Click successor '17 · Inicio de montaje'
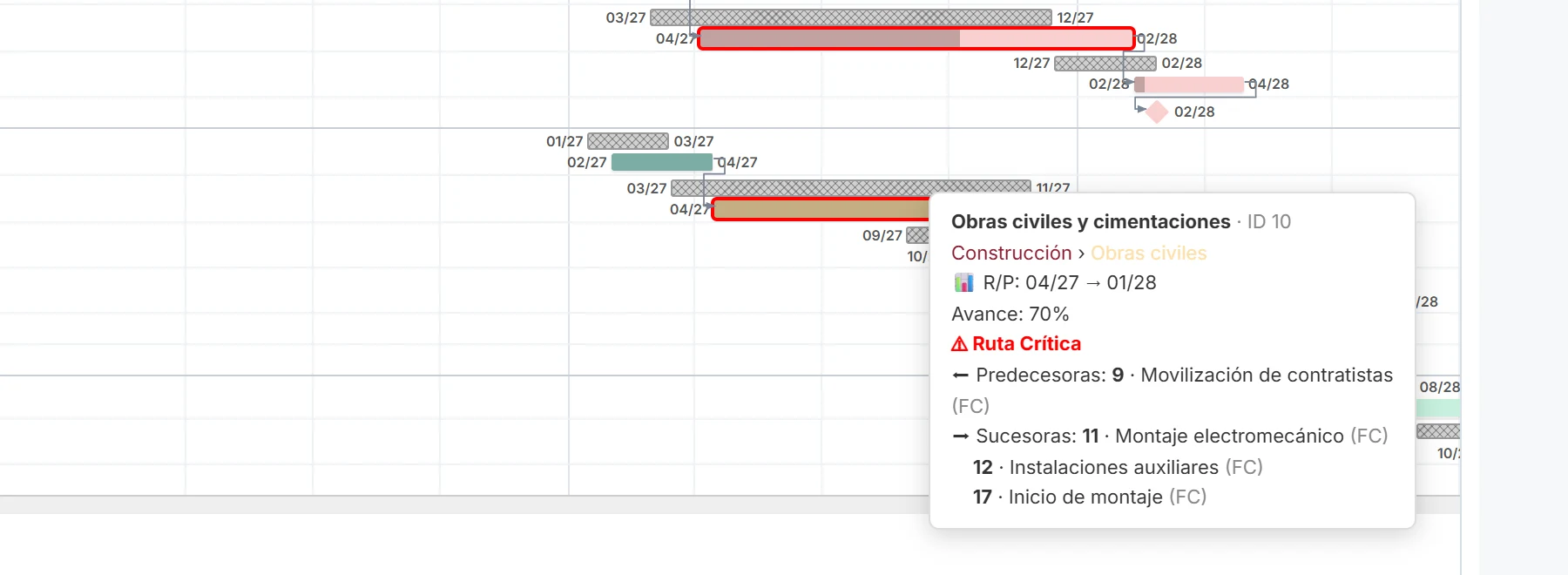1568x575 pixels. point(1068,497)
